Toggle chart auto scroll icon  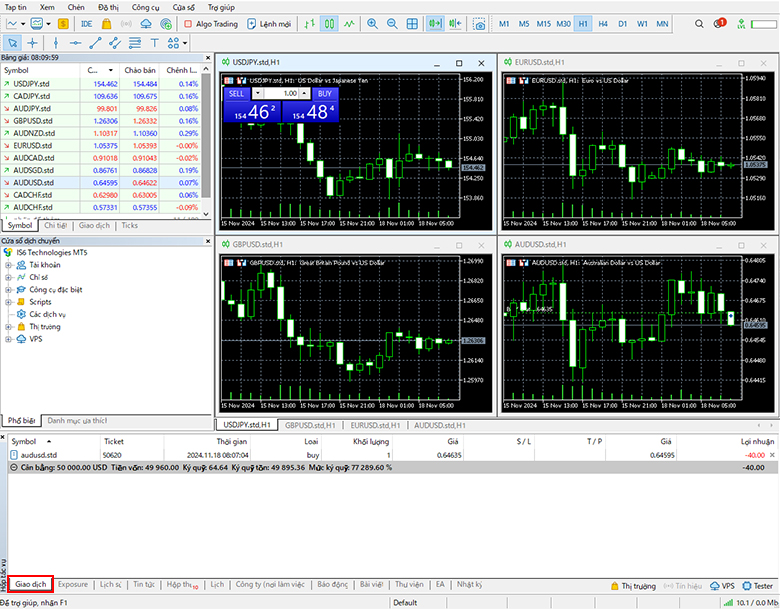point(435,24)
